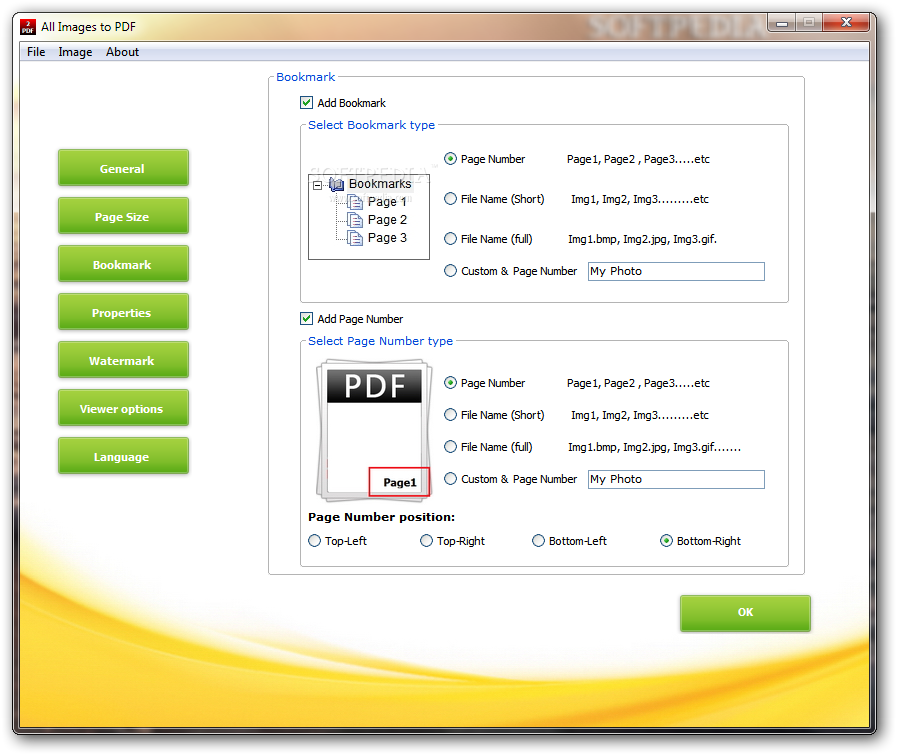Confirm settings with the OK button
The image size is (897, 755).
tap(745, 613)
